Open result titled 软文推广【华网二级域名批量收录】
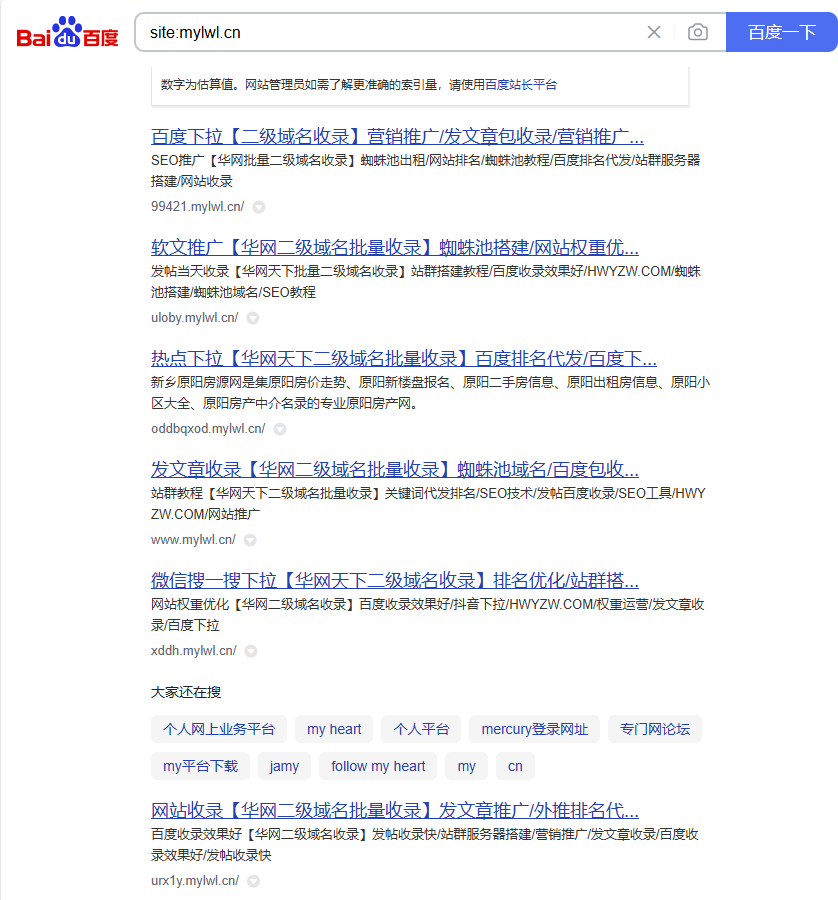The width and height of the screenshot is (838, 900). click(x=395, y=247)
